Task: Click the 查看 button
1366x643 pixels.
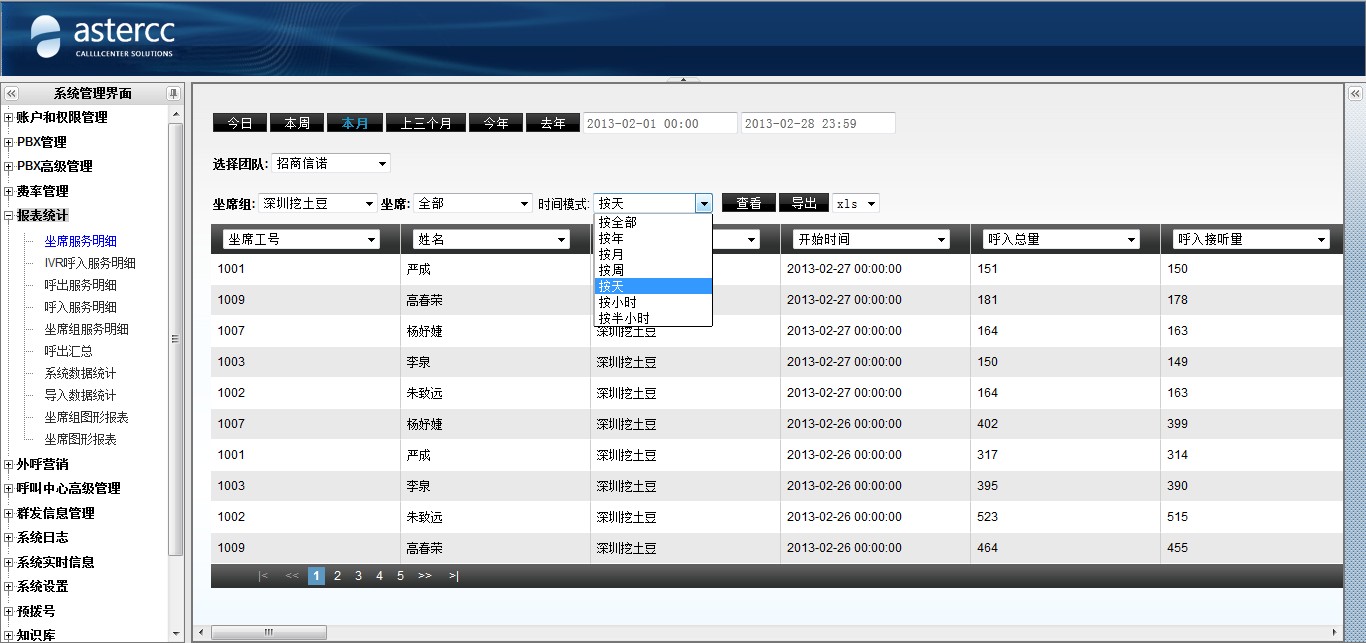Action: [748, 203]
